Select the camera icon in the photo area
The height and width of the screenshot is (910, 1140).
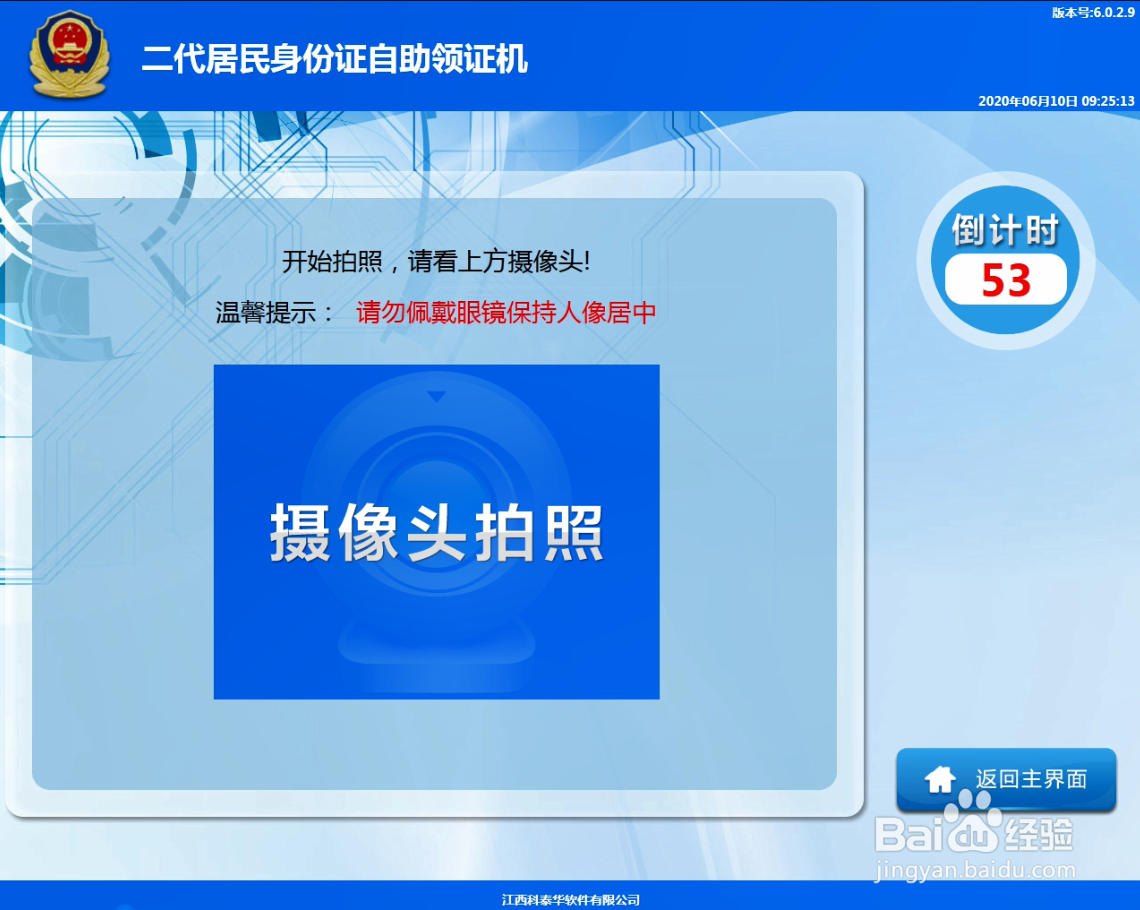436,520
